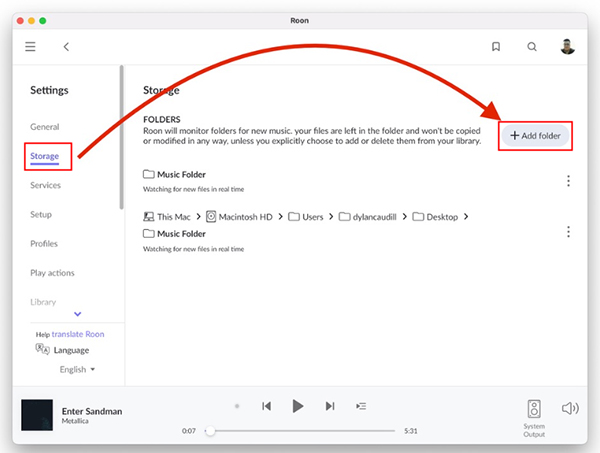
Task: Go back using the back arrow
Action: coord(66,46)
